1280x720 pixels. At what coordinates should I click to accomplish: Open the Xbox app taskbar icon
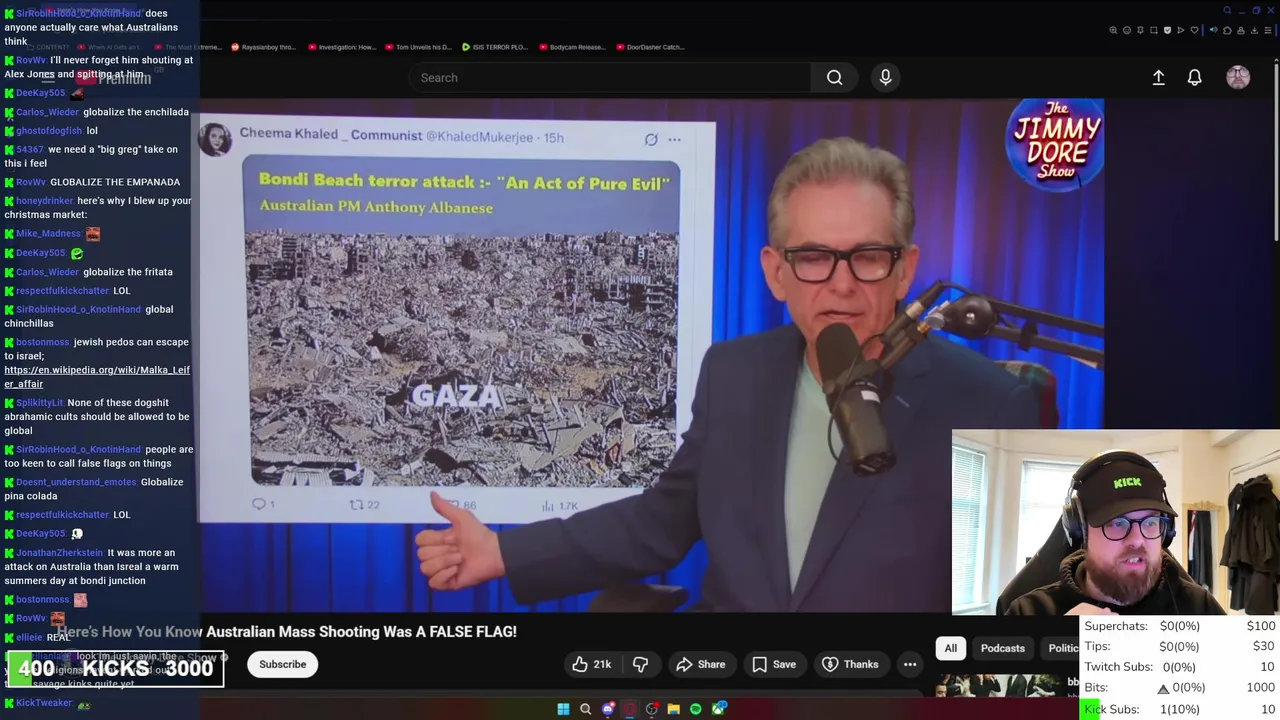[718, 709]
